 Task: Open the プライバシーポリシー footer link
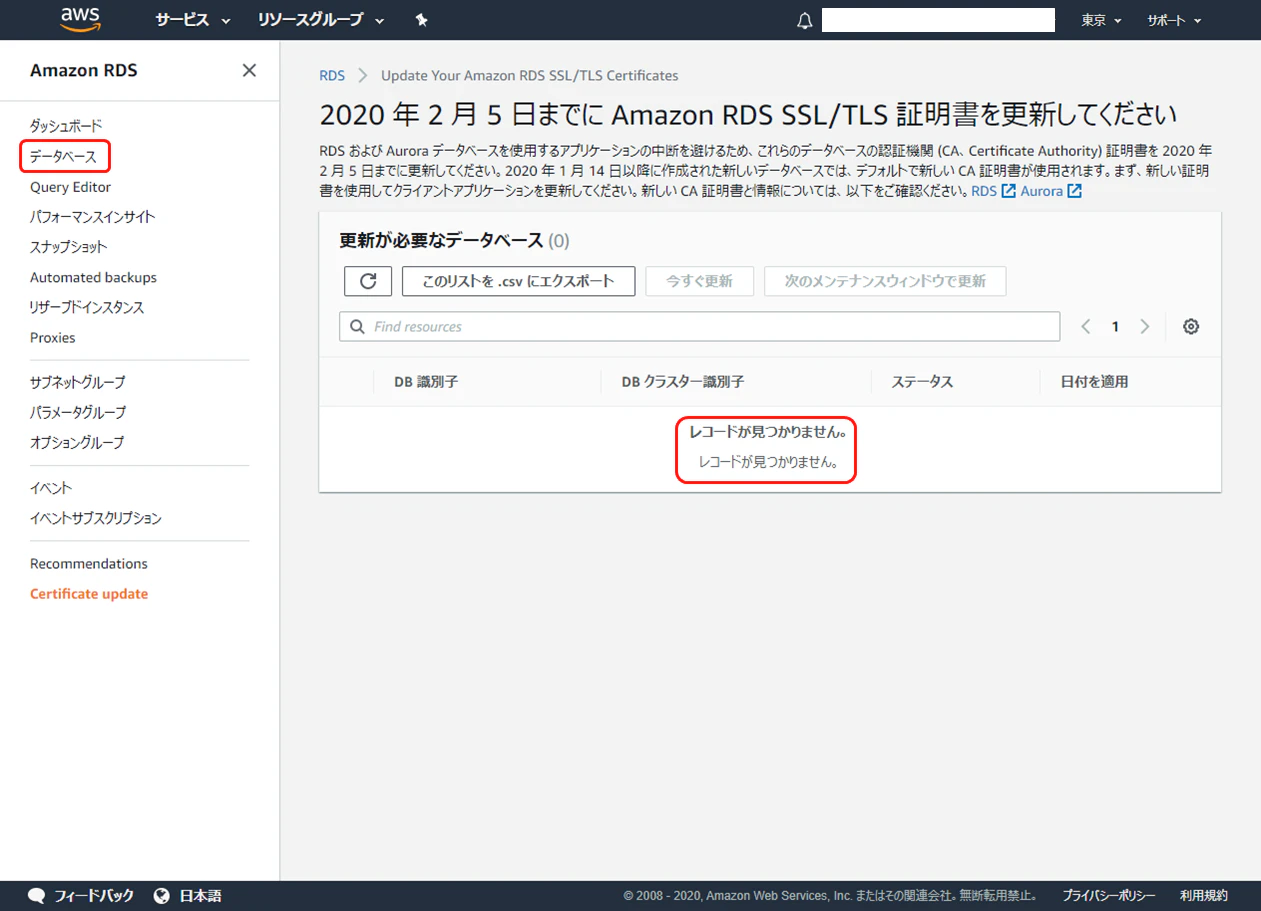pos(1109,896)
